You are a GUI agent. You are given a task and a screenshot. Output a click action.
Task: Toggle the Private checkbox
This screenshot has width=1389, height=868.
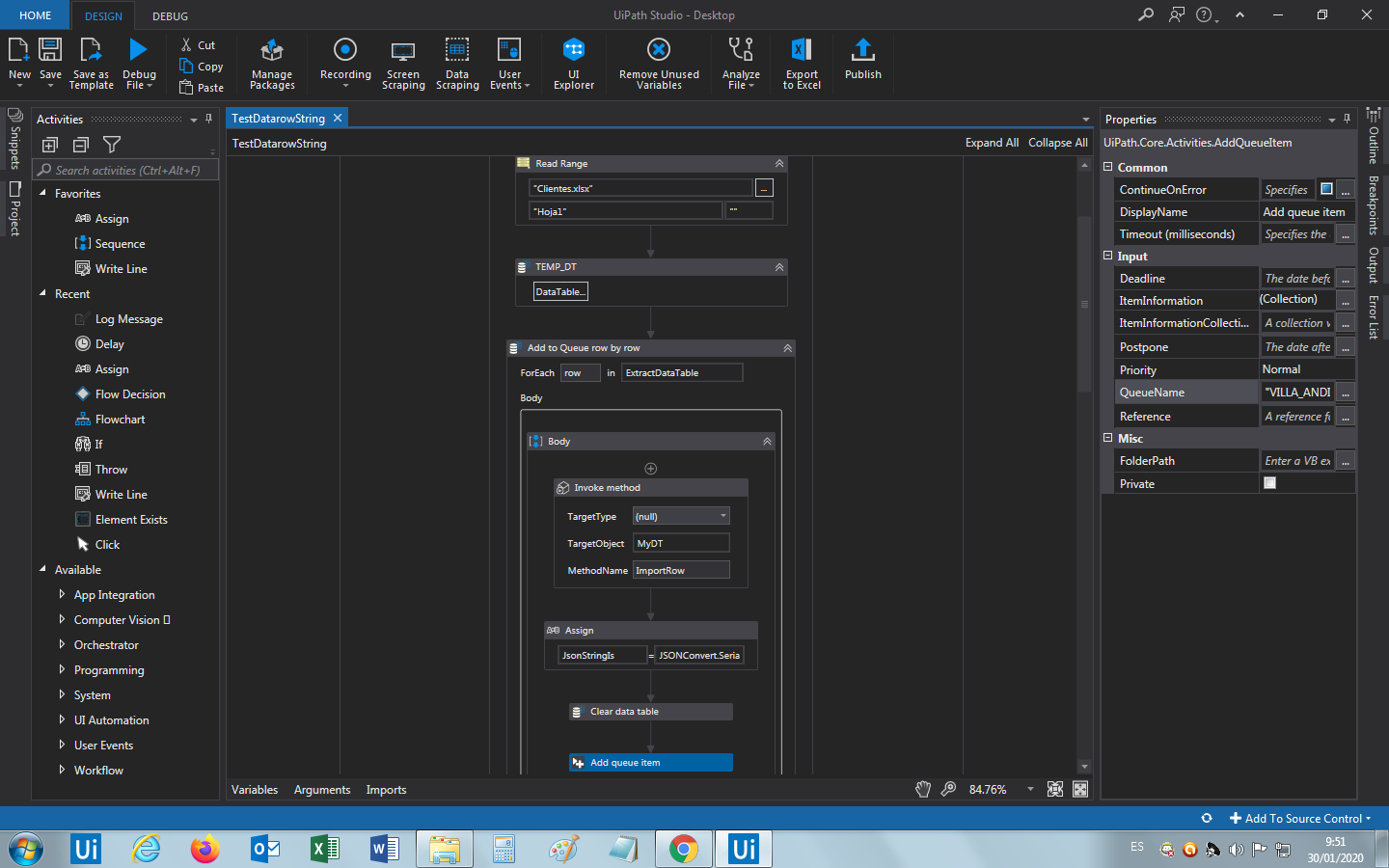(1269, 483)
